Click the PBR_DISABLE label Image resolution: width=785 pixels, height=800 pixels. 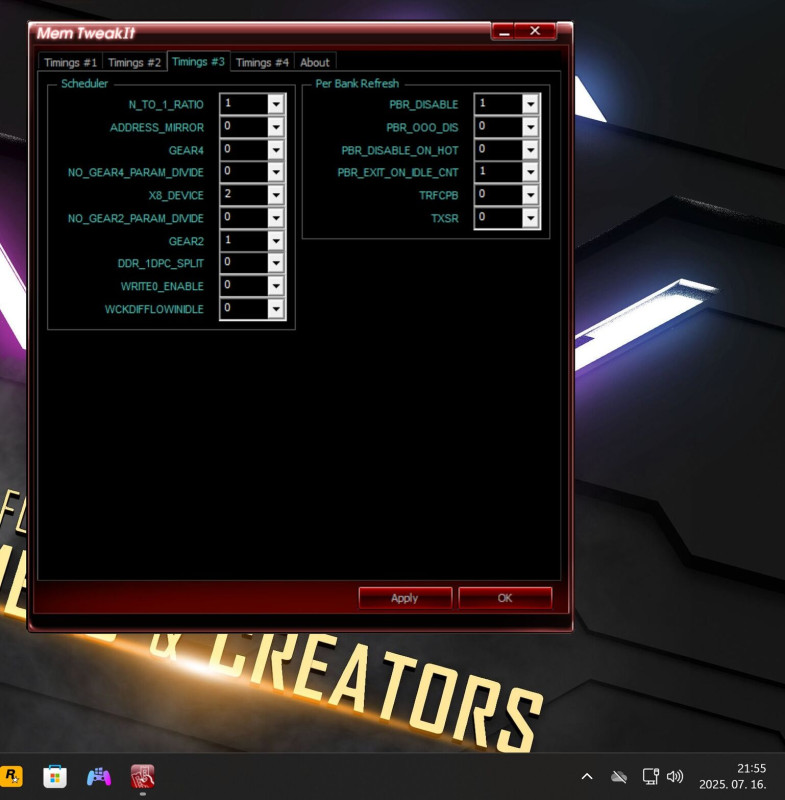424,105
